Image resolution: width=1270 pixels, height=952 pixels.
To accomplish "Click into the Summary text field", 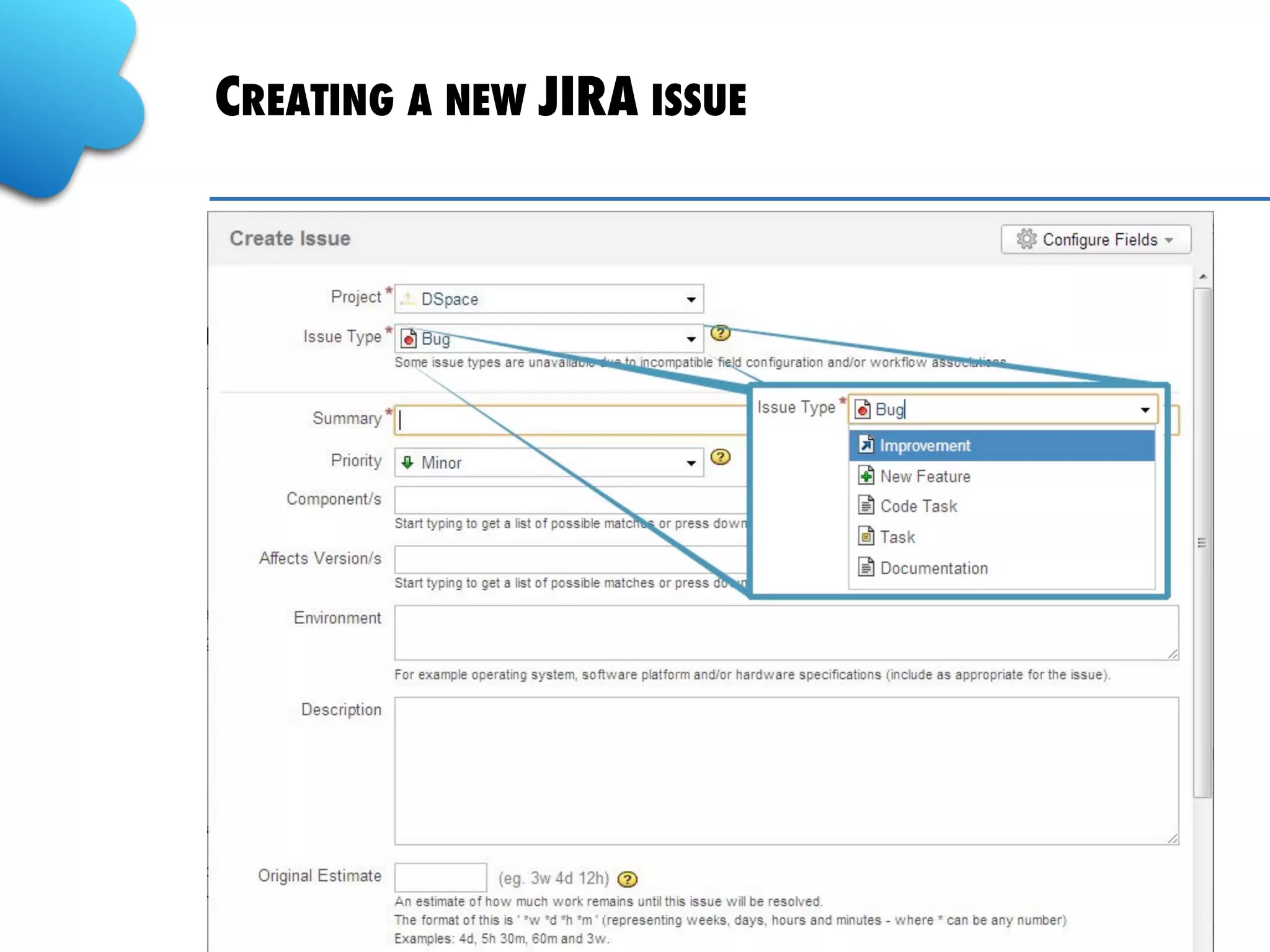I will pyautogui.click(x=571, y=420).
